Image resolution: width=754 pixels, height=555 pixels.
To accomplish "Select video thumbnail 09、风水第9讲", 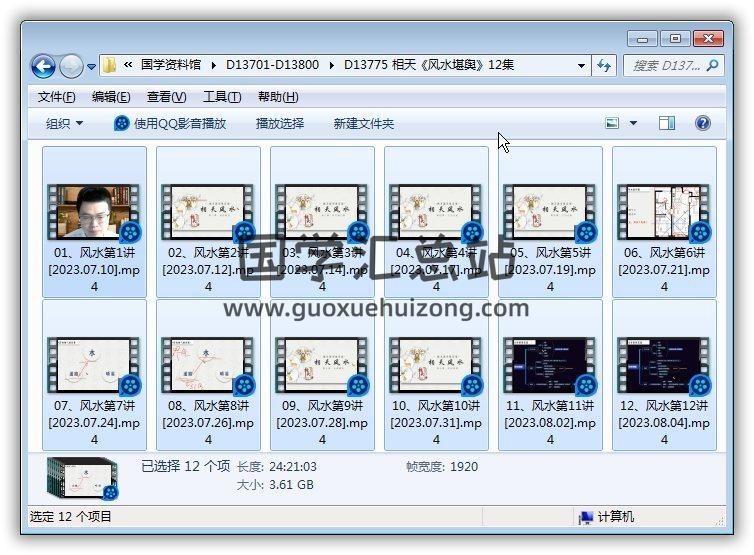I will [x=322, y=365].
